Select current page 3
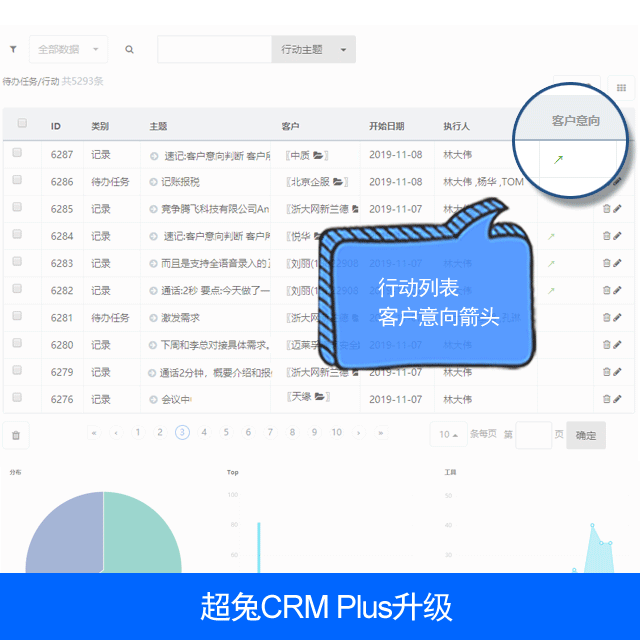 click(182, 432)
